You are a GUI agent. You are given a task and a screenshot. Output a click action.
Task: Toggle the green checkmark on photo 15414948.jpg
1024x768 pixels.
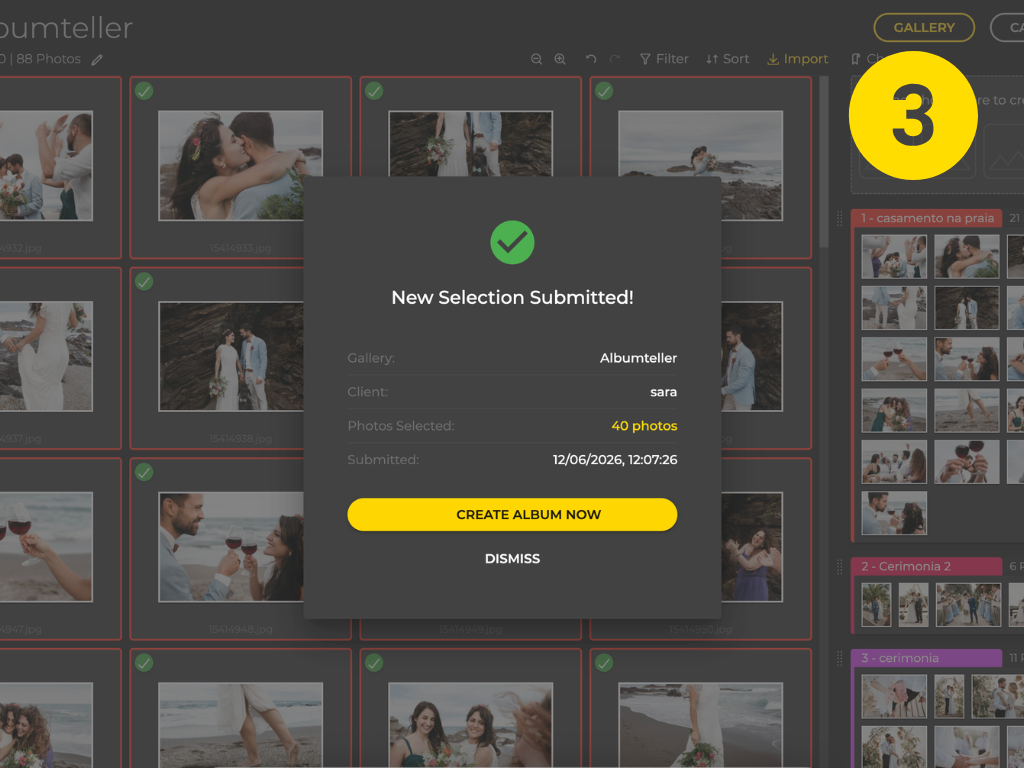144,472
